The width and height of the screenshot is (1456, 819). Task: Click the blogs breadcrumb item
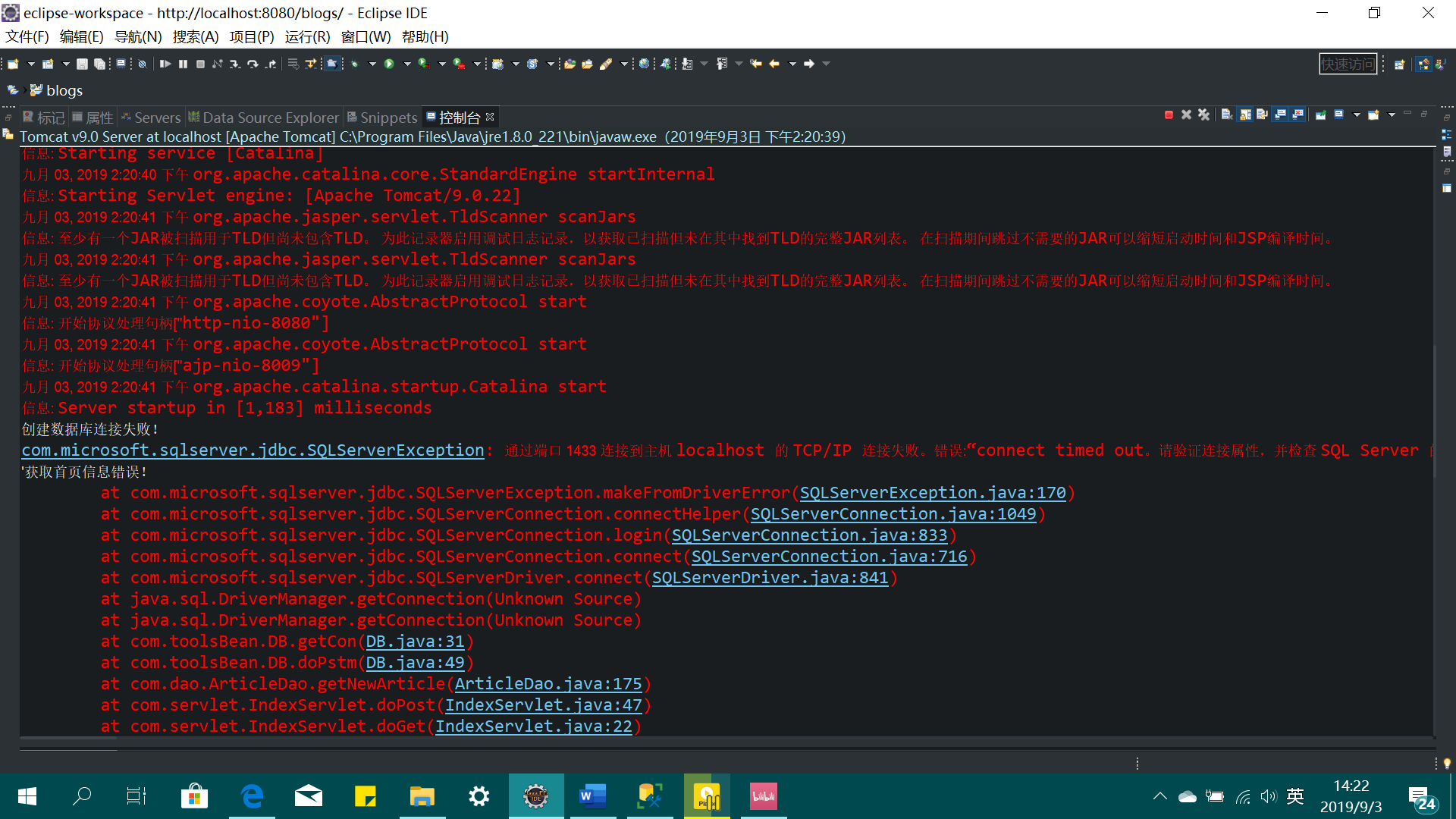tap(56, 90)
